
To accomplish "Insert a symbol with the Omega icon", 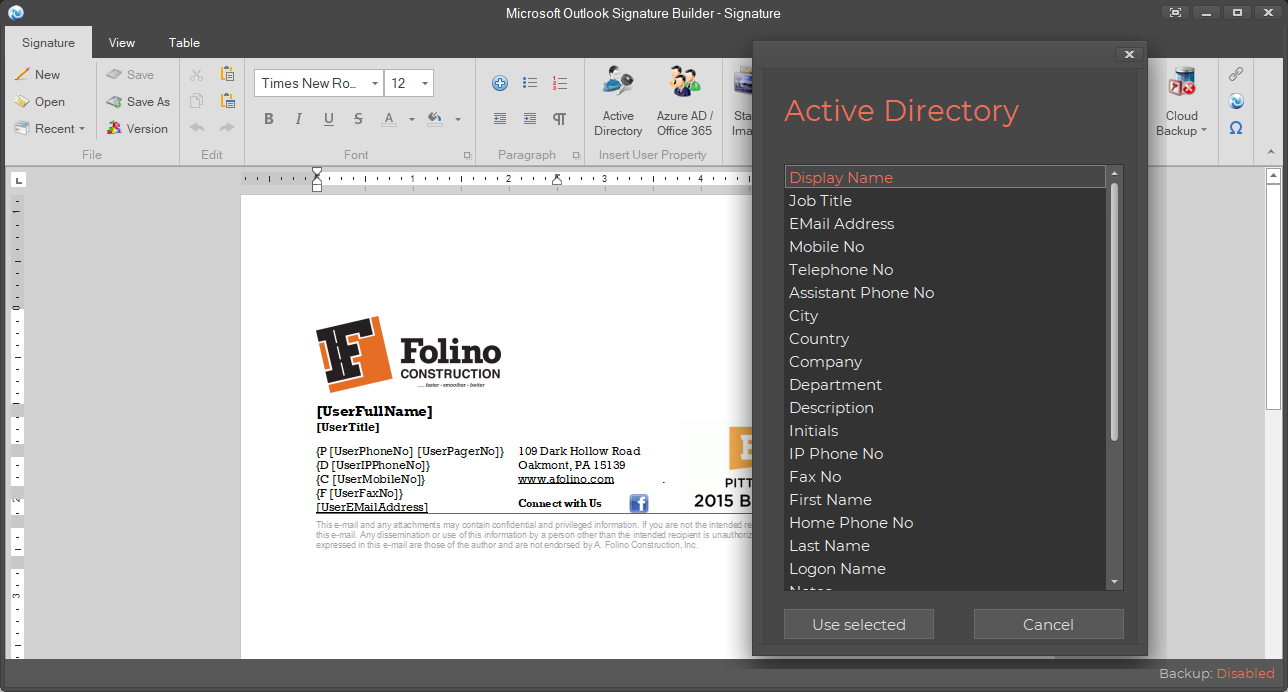I will [x=1236, y=128].
